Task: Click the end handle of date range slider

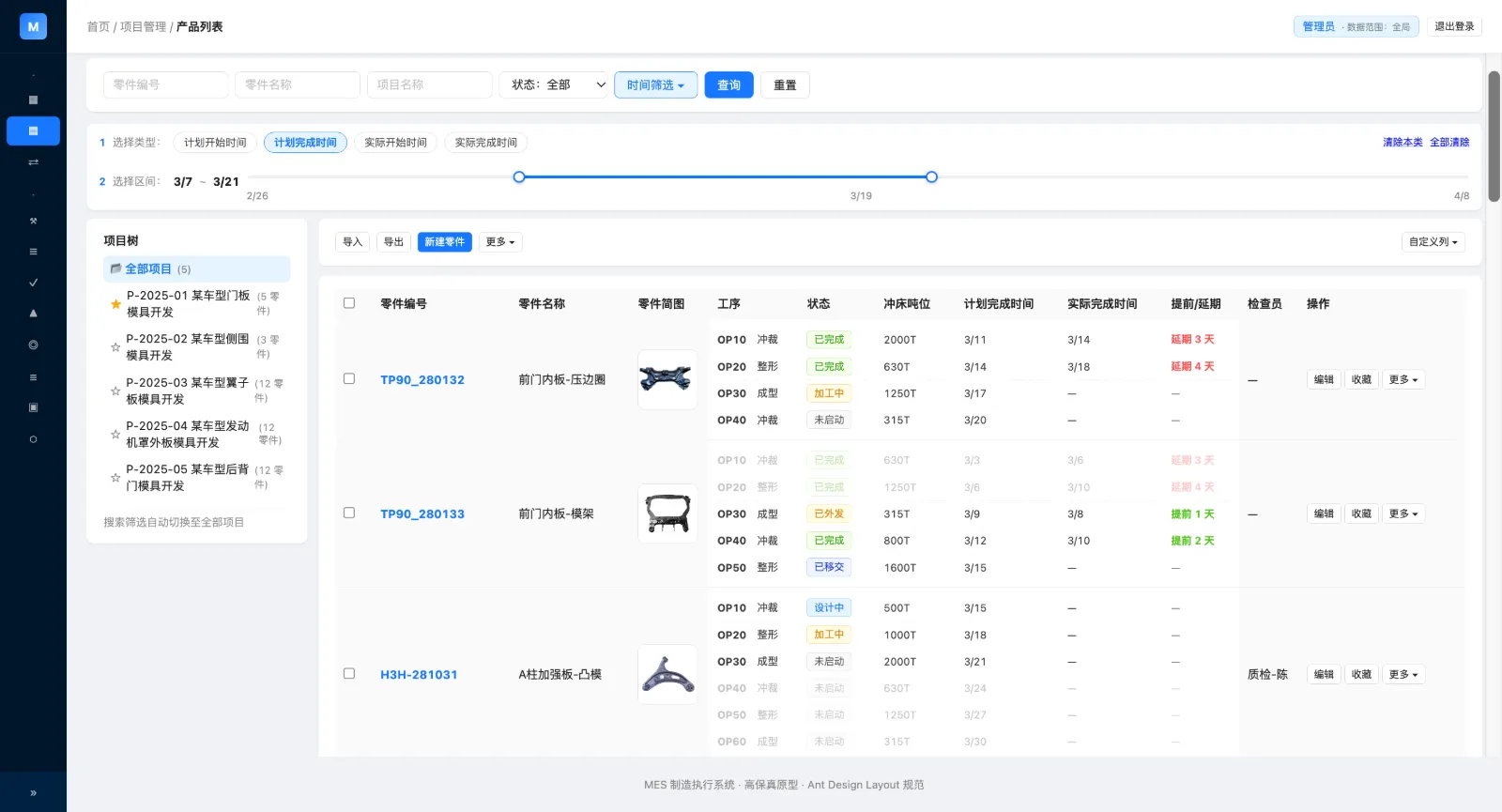Action: pyautogui.click(x=931, y=176)
